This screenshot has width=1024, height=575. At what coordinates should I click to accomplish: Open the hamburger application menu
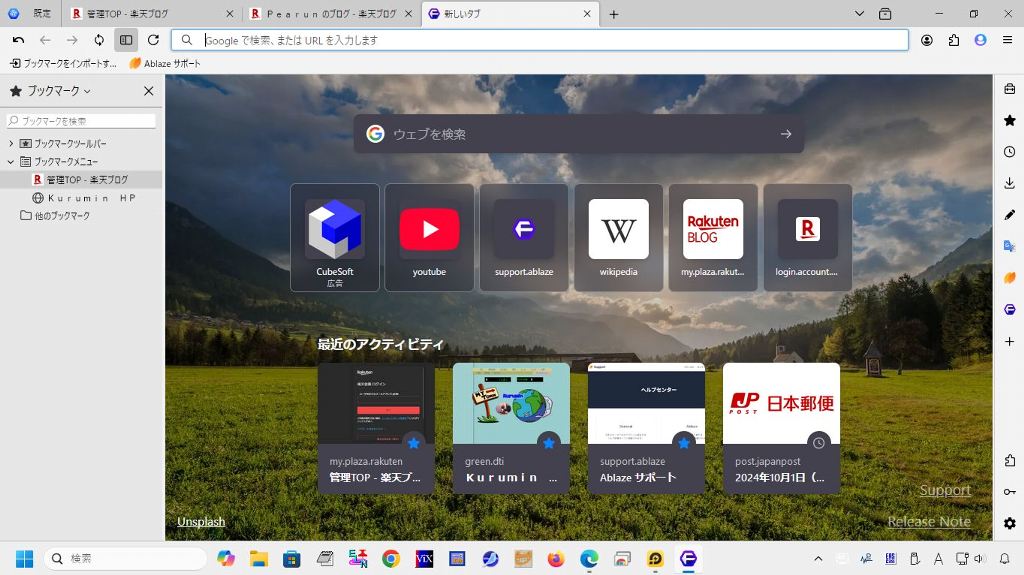(x=1007, y=40)
